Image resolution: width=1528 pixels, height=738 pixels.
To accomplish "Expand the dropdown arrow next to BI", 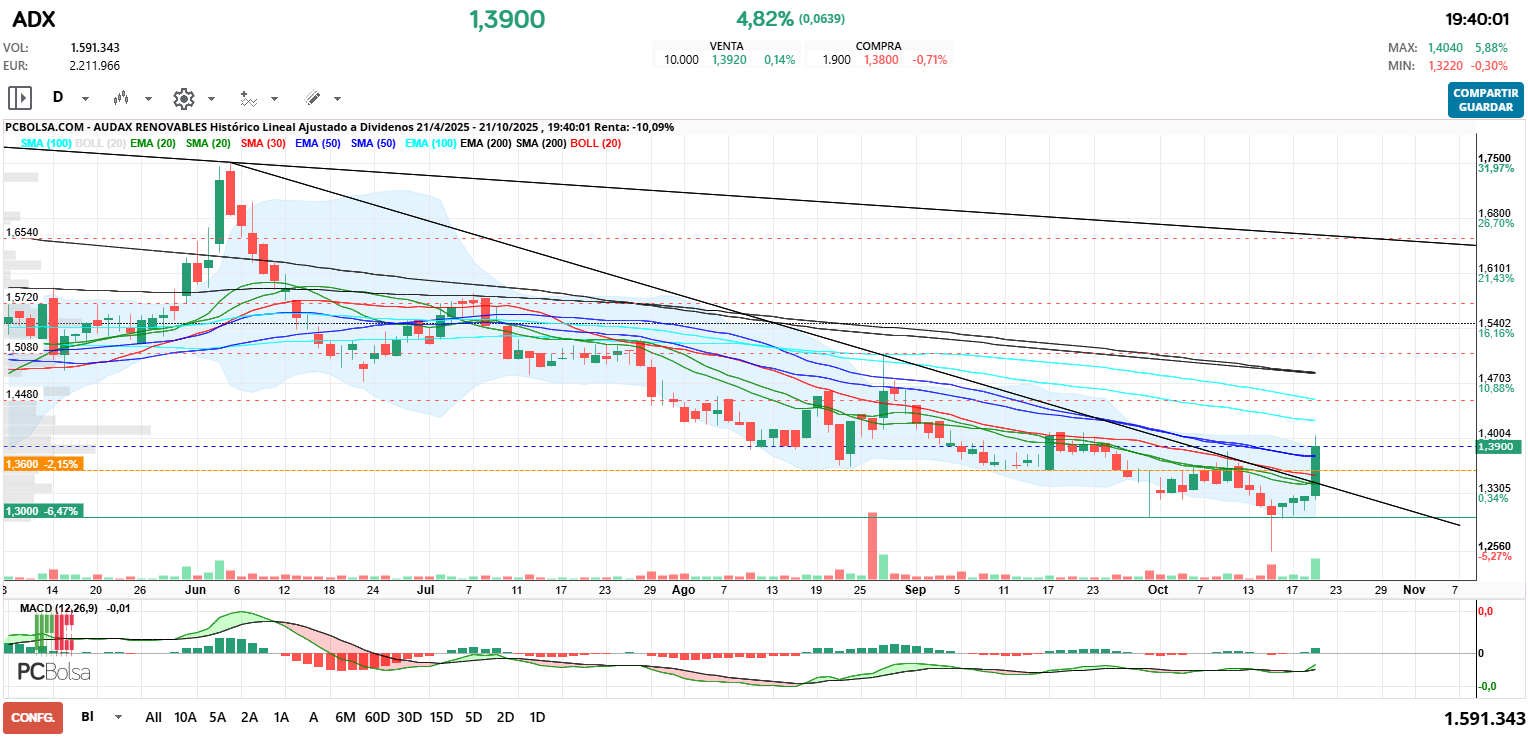I will [x=118, y=717].
